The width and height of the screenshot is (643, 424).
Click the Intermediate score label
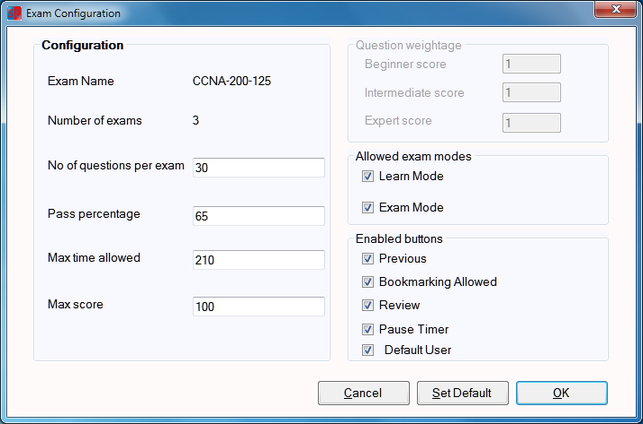coord(414,93)
